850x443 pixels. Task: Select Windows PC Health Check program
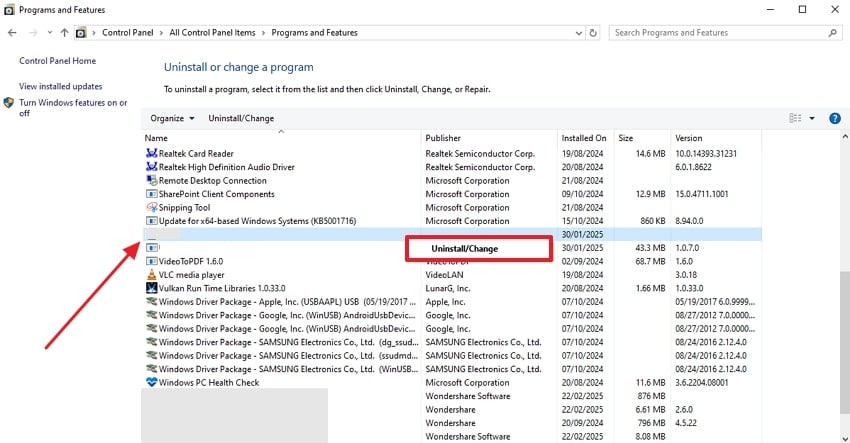208,383
